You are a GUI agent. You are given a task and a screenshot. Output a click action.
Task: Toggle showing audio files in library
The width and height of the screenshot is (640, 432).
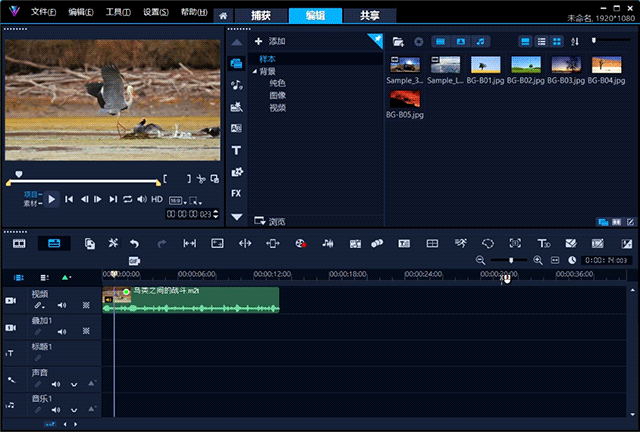click(480, 42)
